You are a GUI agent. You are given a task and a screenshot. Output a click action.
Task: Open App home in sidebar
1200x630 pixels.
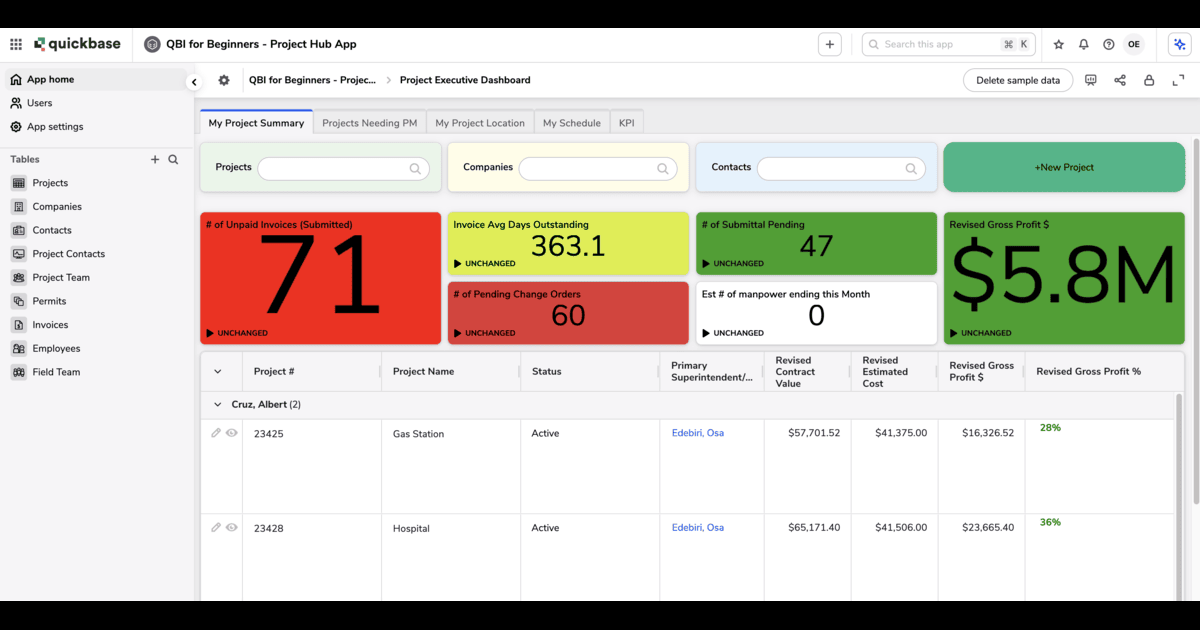click(x=96, y=79)
